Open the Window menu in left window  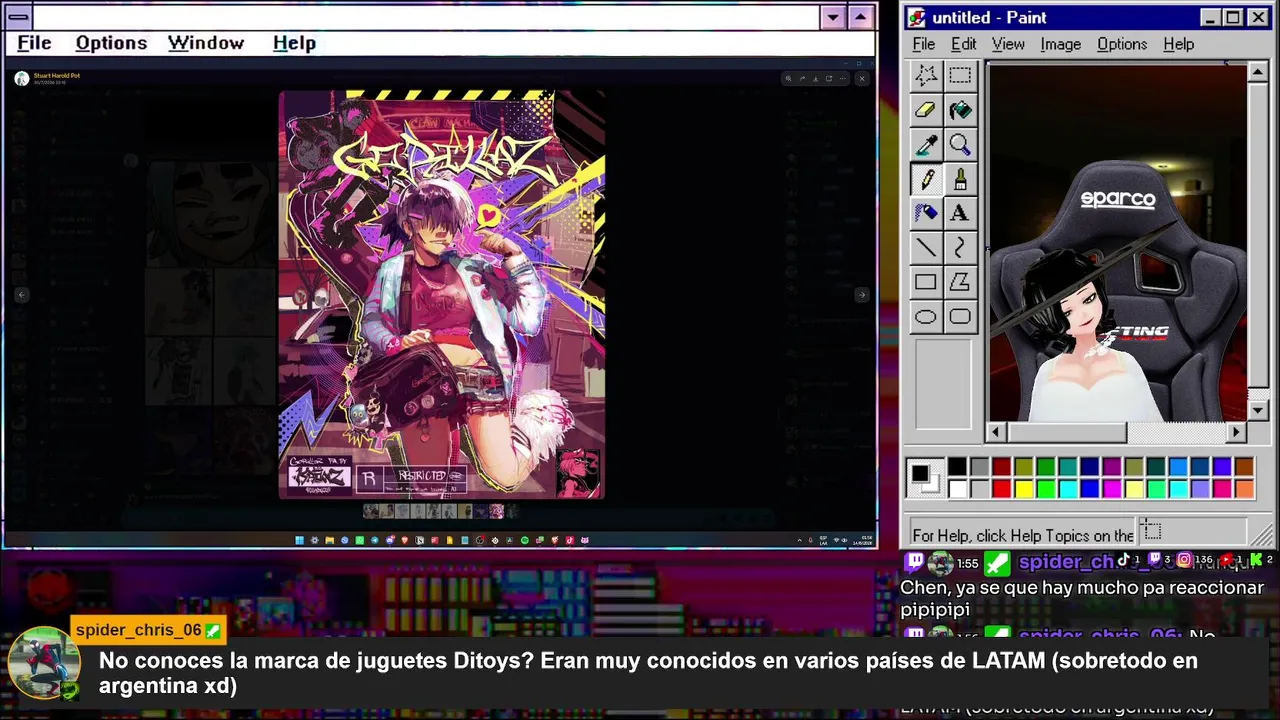206,43
